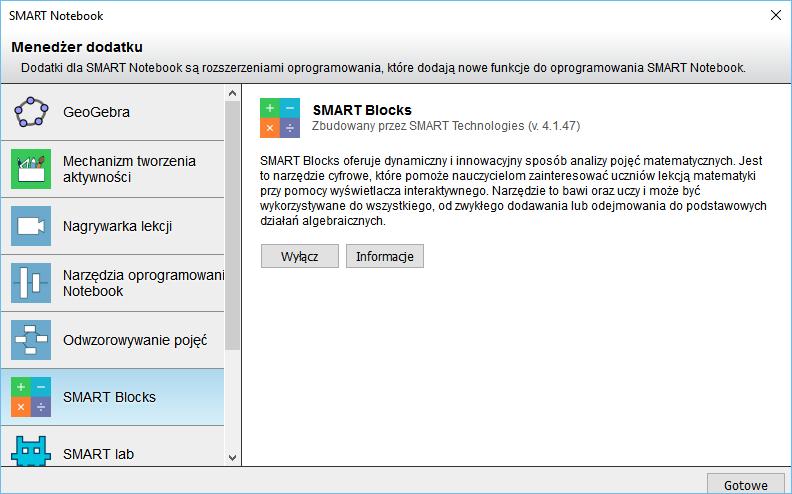Select the GeoGebra add-on icon

pyautogui.click(x=31, y=112)
